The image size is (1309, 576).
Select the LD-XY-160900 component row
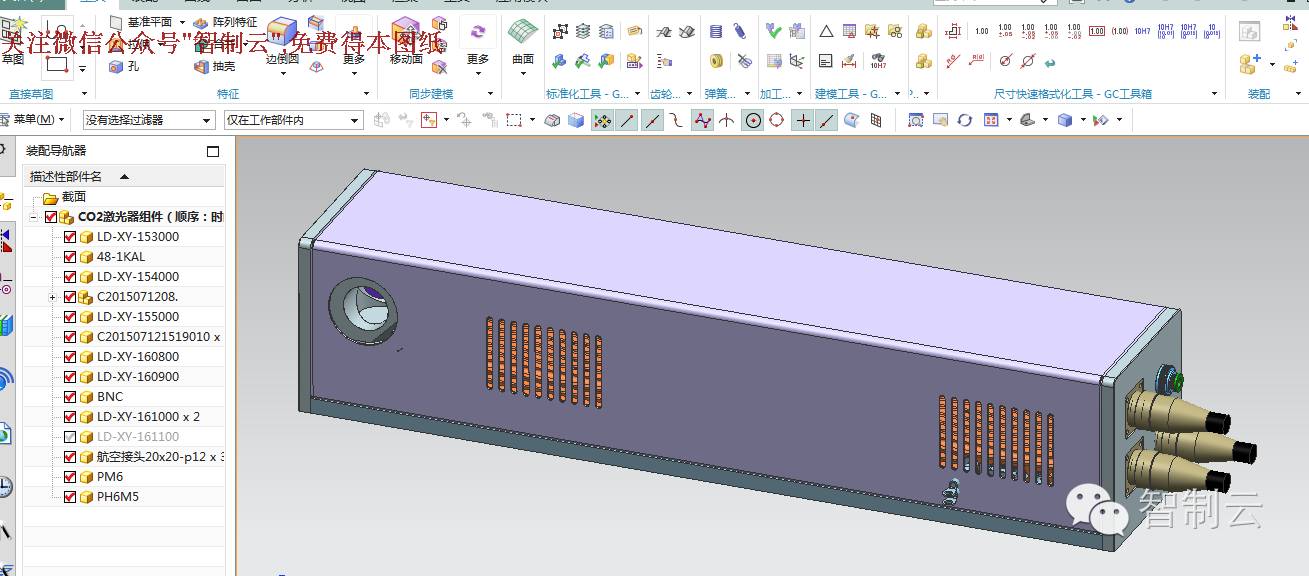click(x=124, y=377)
